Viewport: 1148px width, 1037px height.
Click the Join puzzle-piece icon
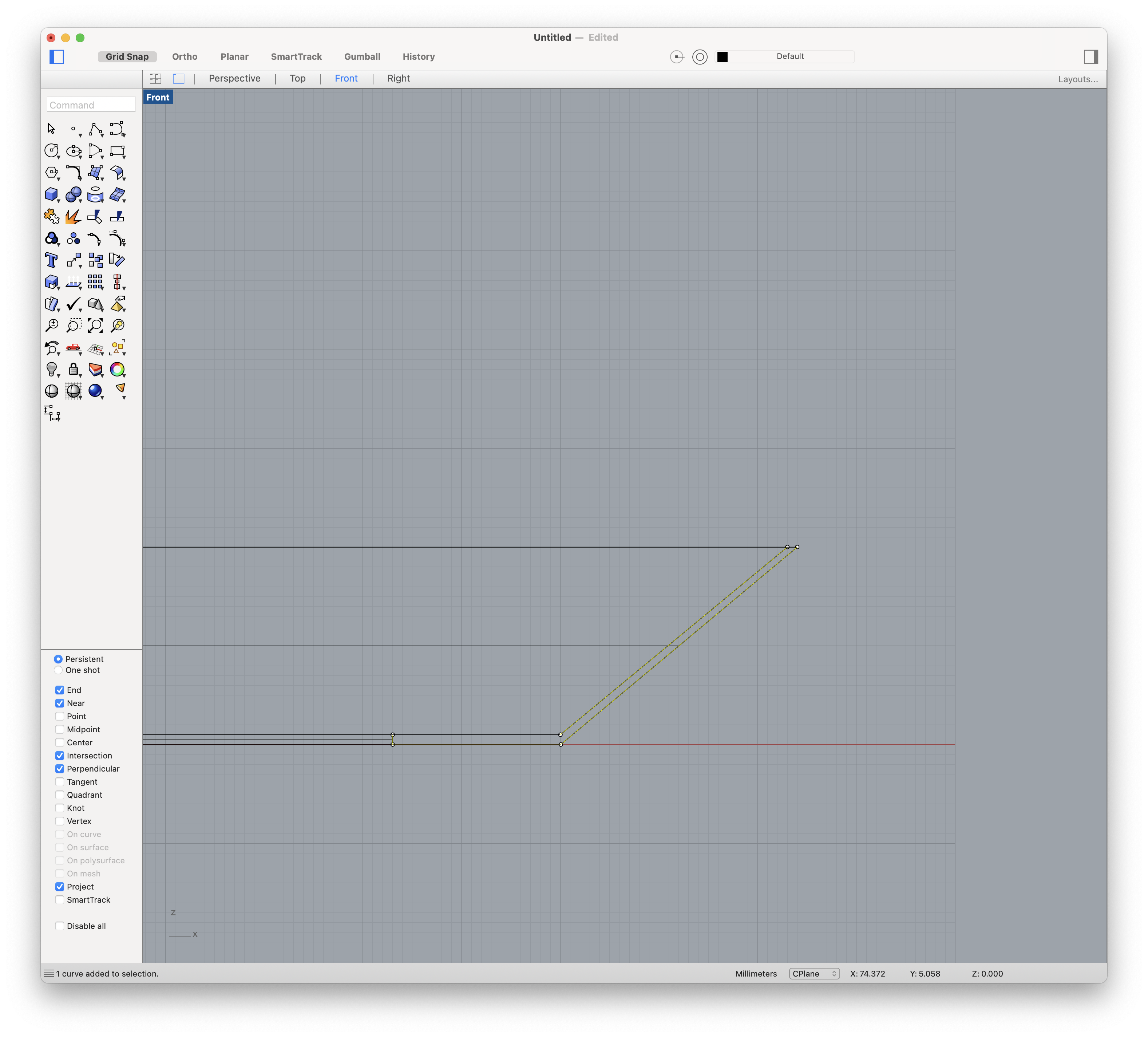(x=51, y=217)
